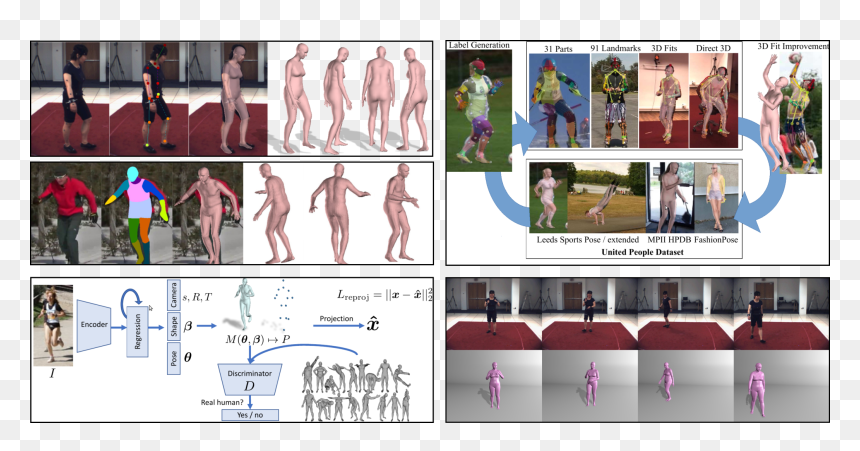Click the 'United People Dataset' title
Screen dimensions: 860x451
click(642, 252)
